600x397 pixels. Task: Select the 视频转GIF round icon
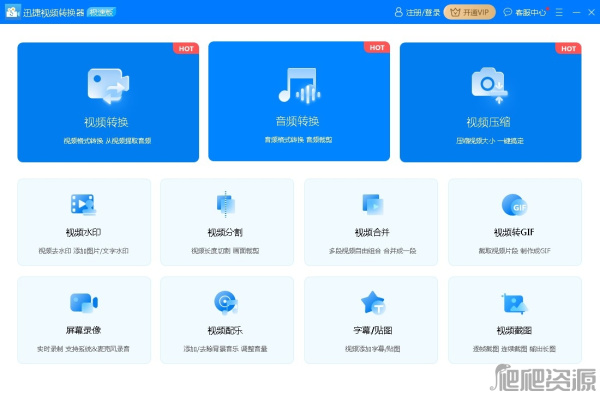coord(515,205)
